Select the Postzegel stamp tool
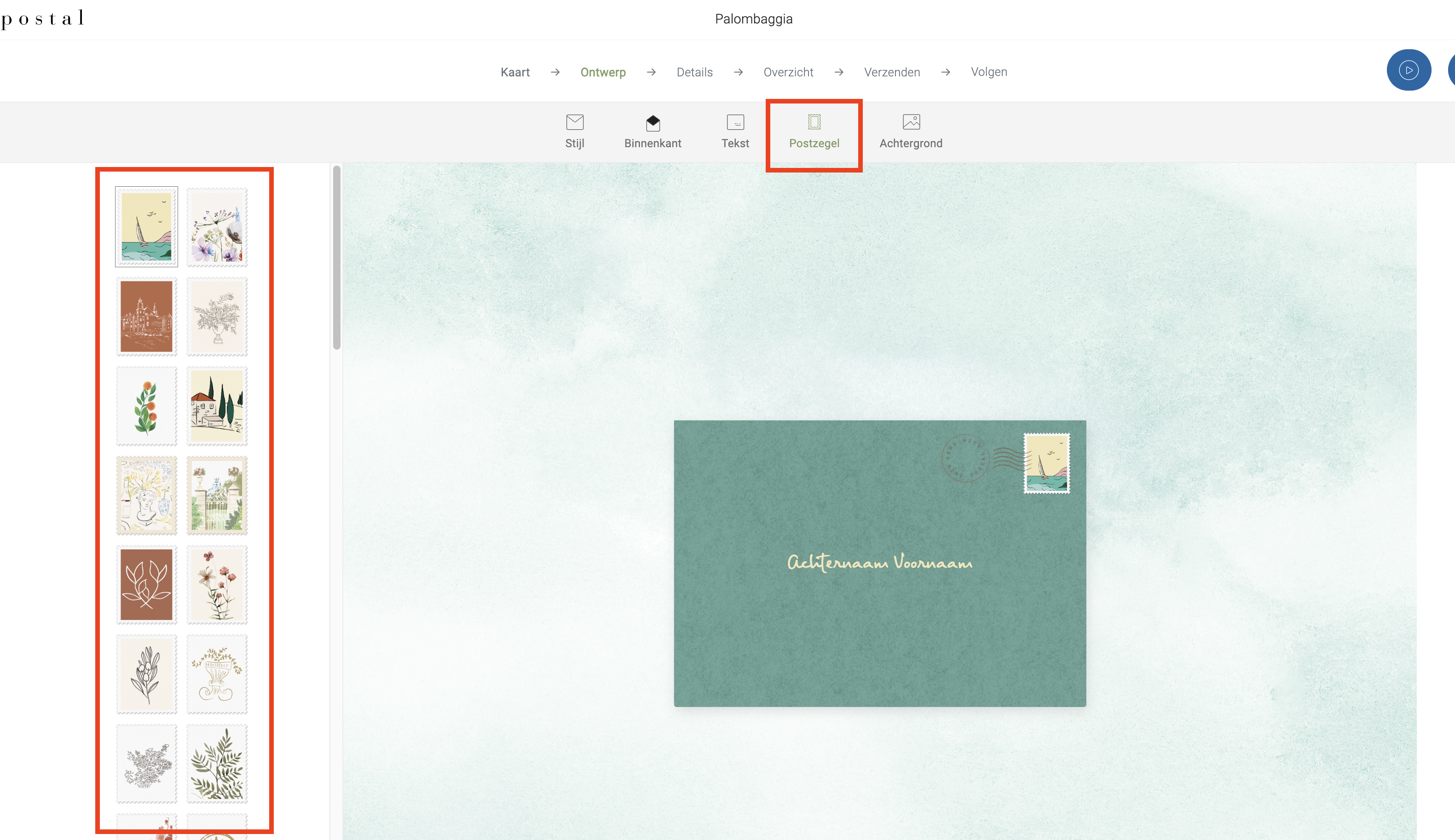Screen dimensions: 1455x840 [814, 132]
